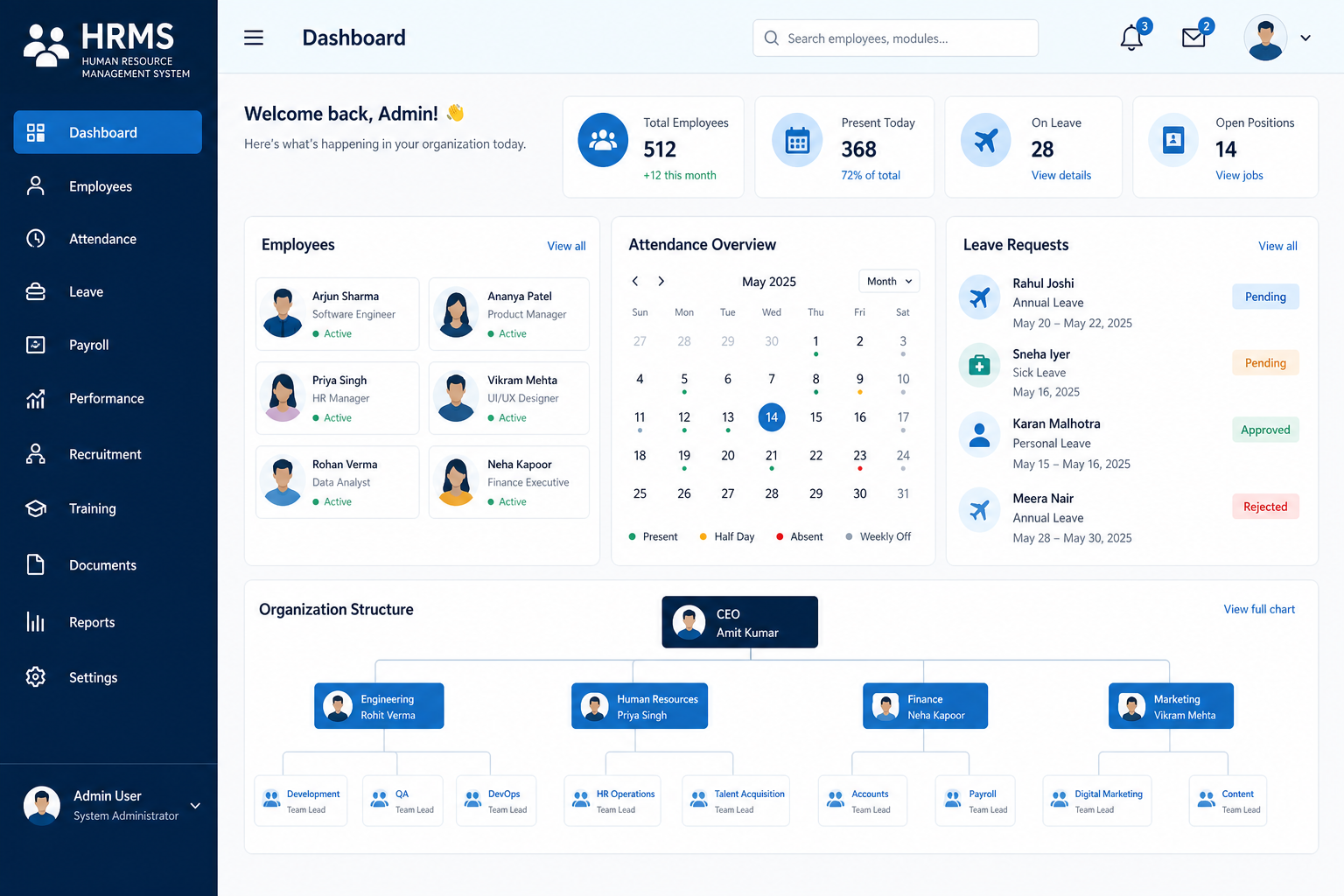Click the Approved badge for Karan Malhotra

pyautogui.click(x=1265, y=430)
